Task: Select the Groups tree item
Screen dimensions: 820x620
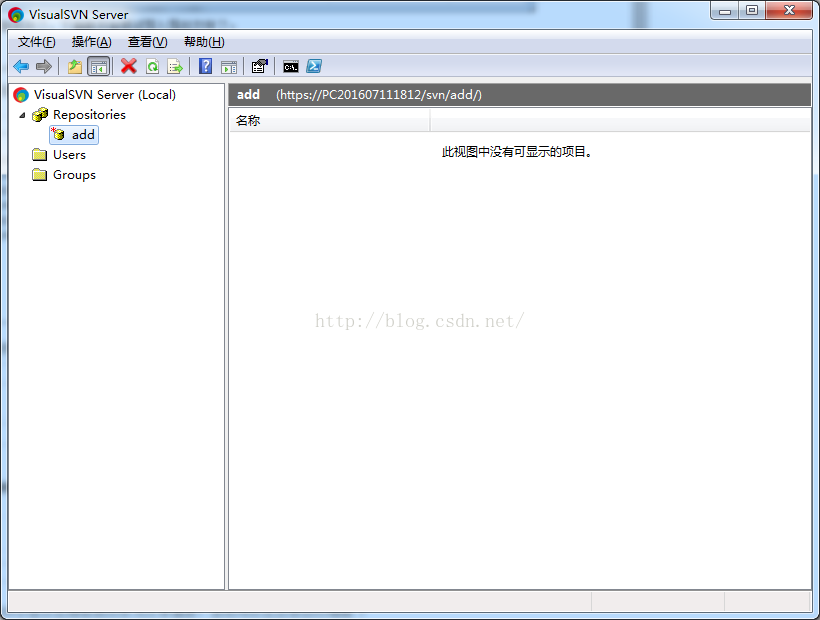Action: (74, 175)
